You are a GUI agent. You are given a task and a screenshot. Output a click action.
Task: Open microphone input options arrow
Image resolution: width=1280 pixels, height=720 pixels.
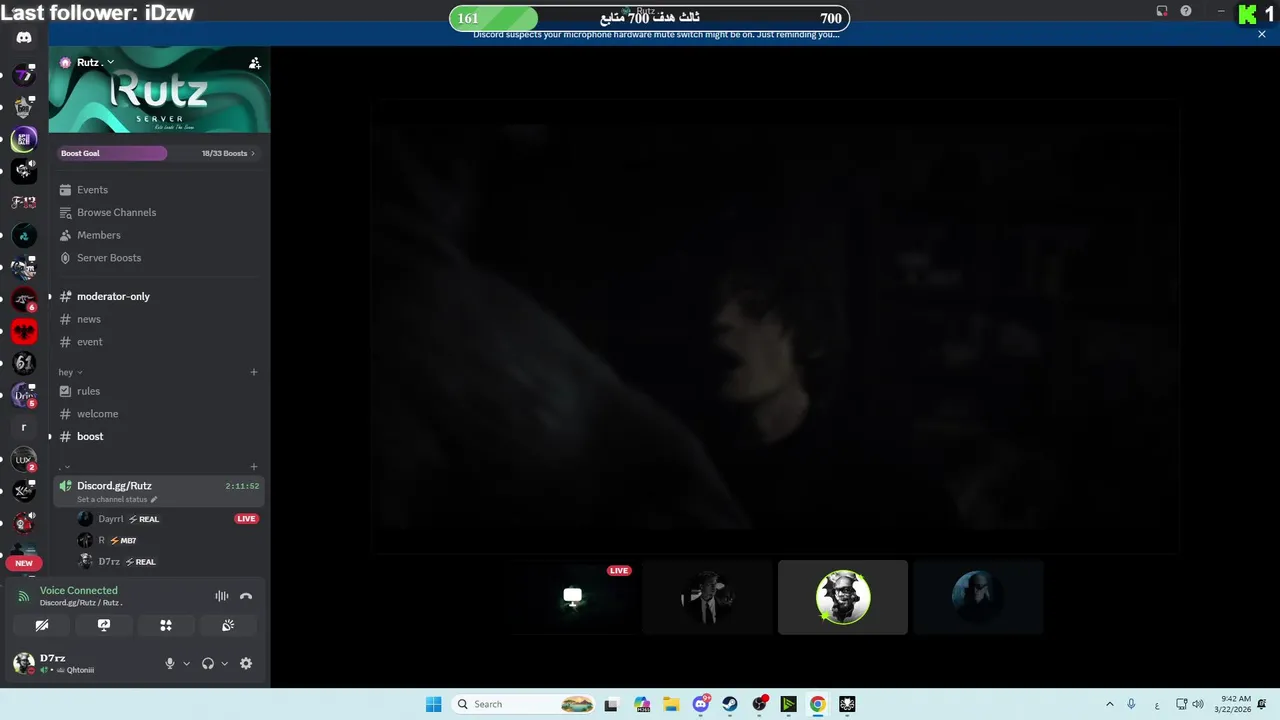tap(186, 663)
